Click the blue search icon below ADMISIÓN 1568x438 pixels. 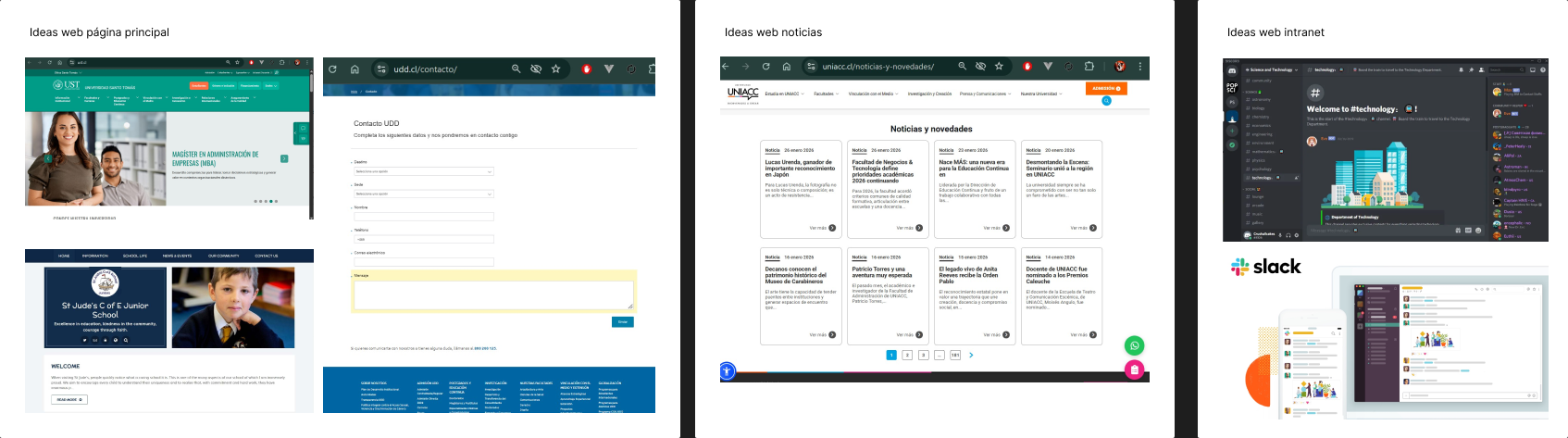(x=1106, y=101)
